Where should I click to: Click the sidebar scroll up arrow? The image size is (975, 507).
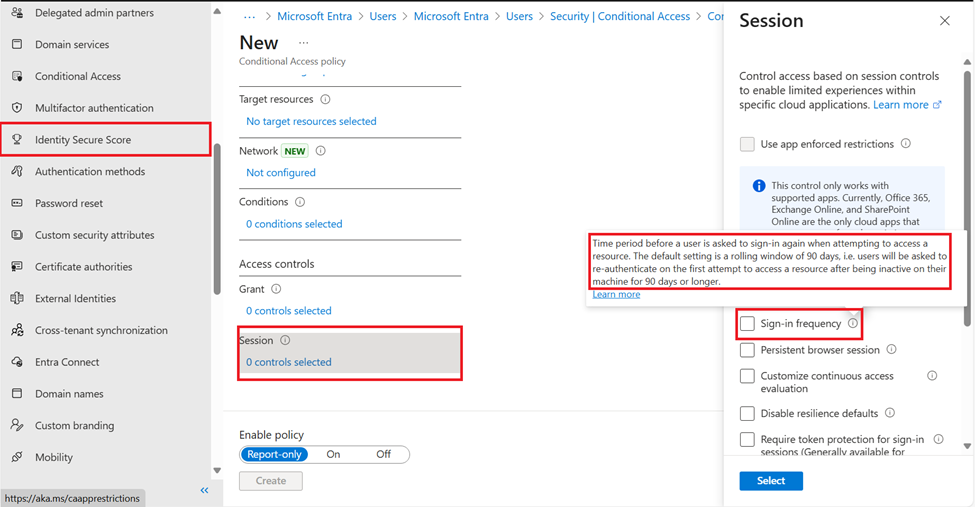click(217, 11)
